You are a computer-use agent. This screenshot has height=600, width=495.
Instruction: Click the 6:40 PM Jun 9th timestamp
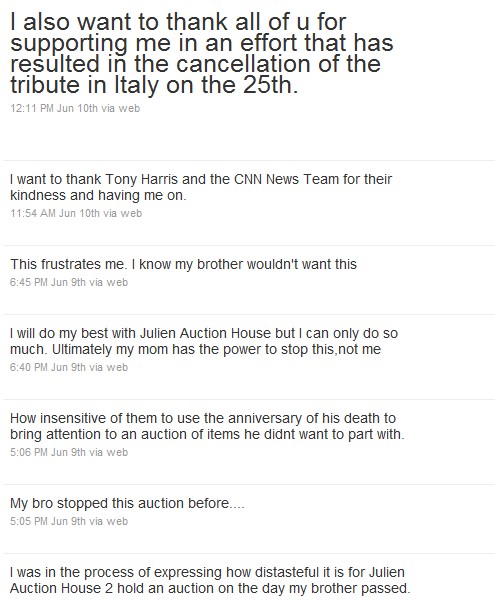48,367
